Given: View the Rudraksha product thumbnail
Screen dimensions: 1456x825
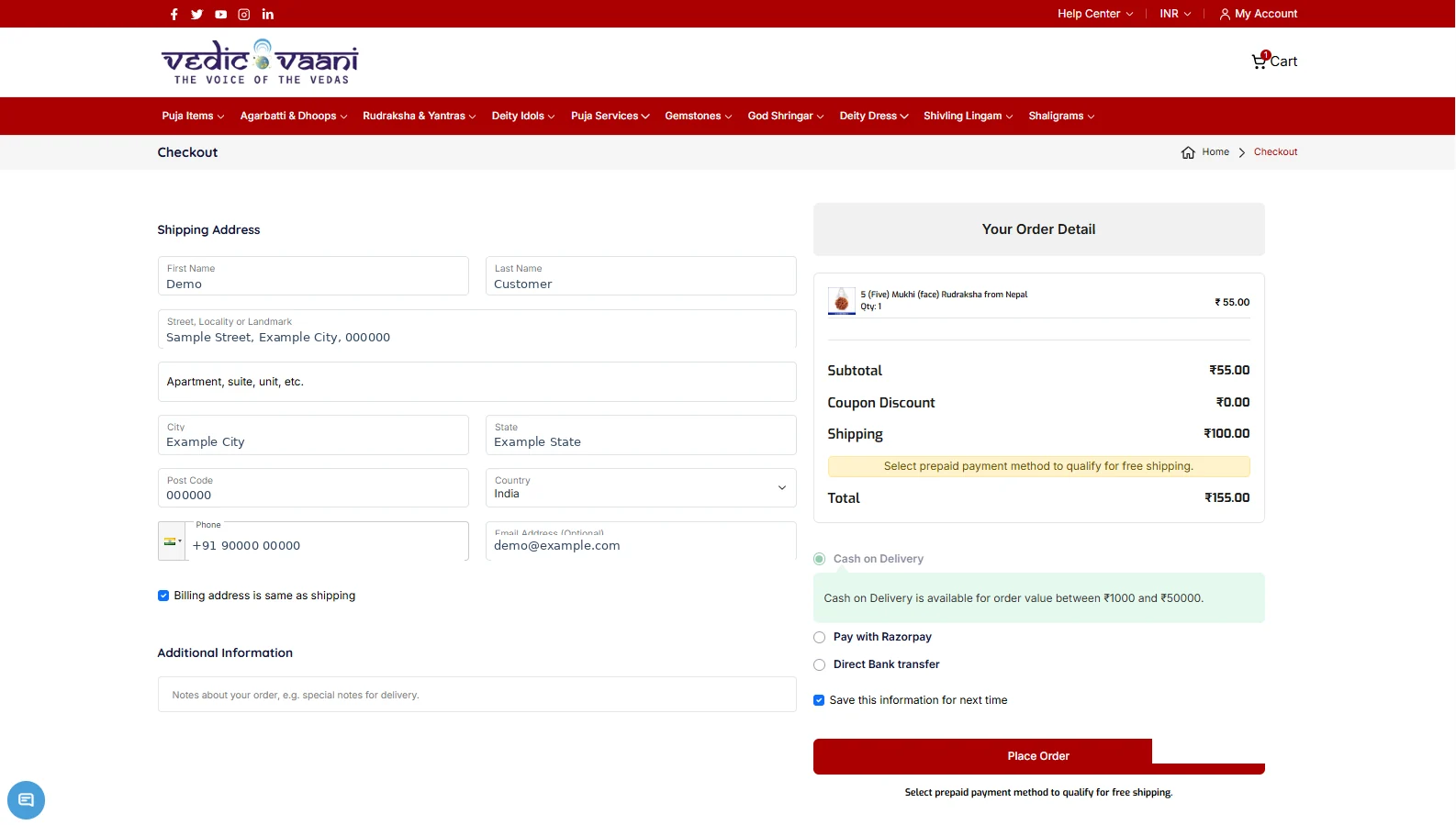Looking at the screenshot, I should tap(842, 301).
